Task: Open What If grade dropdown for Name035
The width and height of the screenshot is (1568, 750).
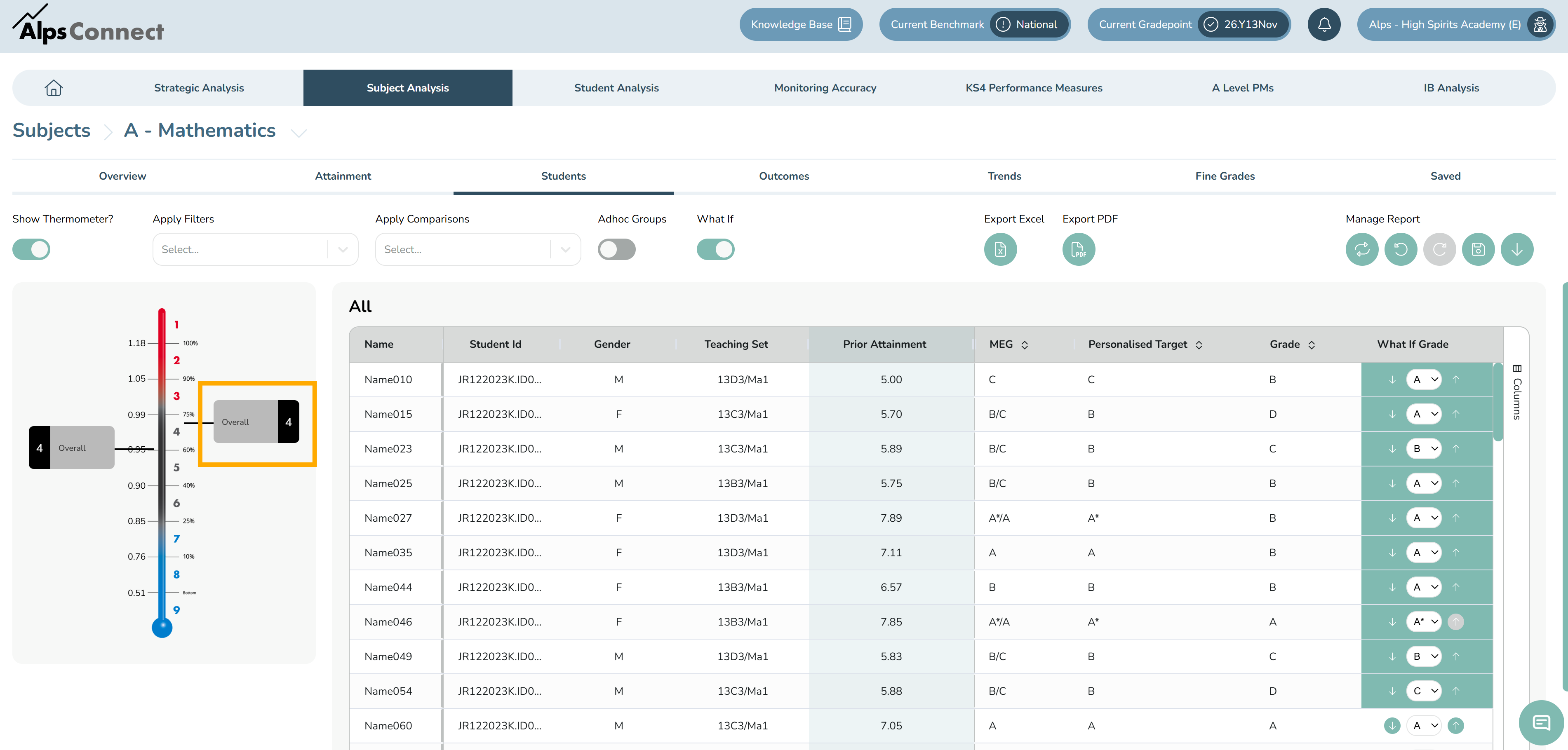Action: 1424,553
